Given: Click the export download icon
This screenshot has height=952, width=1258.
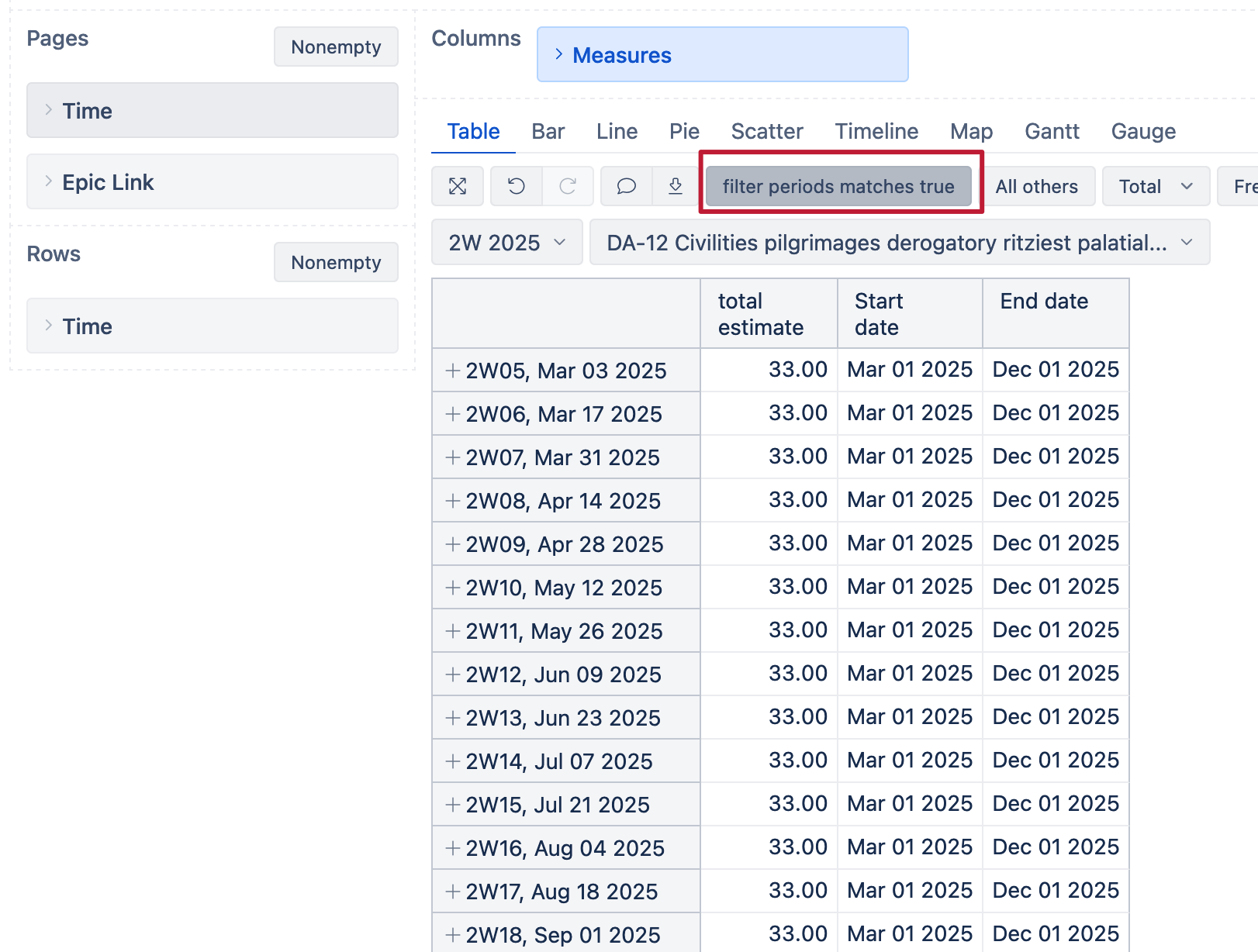Looking at the screenshot, I should coord(676,186).
